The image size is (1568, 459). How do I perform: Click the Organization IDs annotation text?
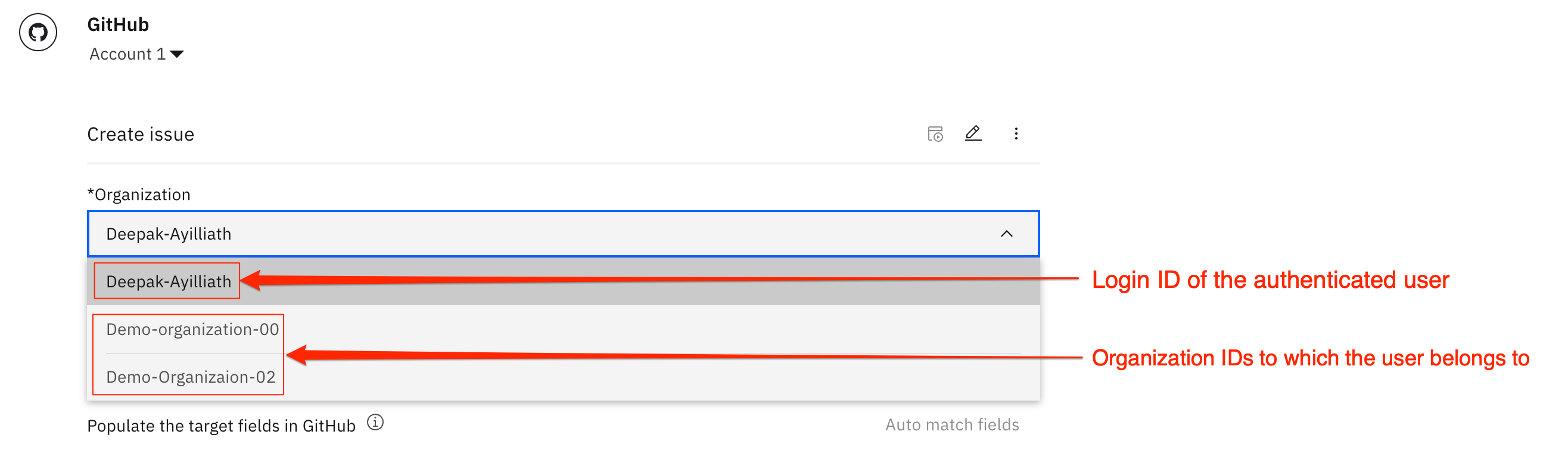pos(1310,358)
